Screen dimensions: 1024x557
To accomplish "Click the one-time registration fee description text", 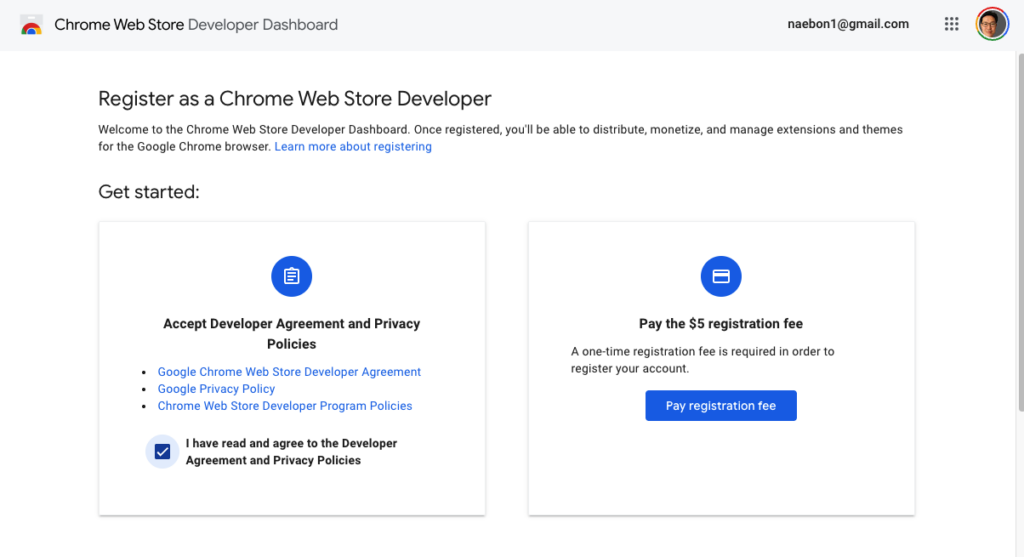I will coord(702,360).
